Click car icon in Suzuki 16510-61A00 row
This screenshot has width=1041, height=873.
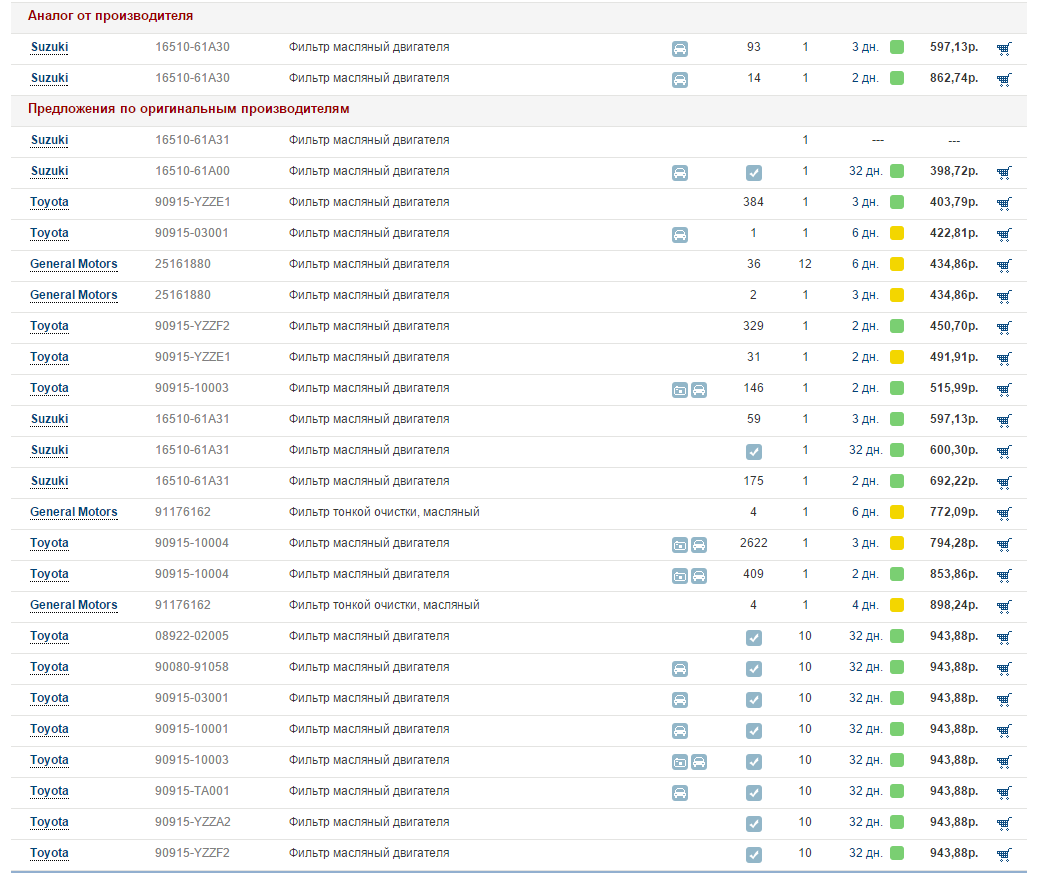point(679,172)
